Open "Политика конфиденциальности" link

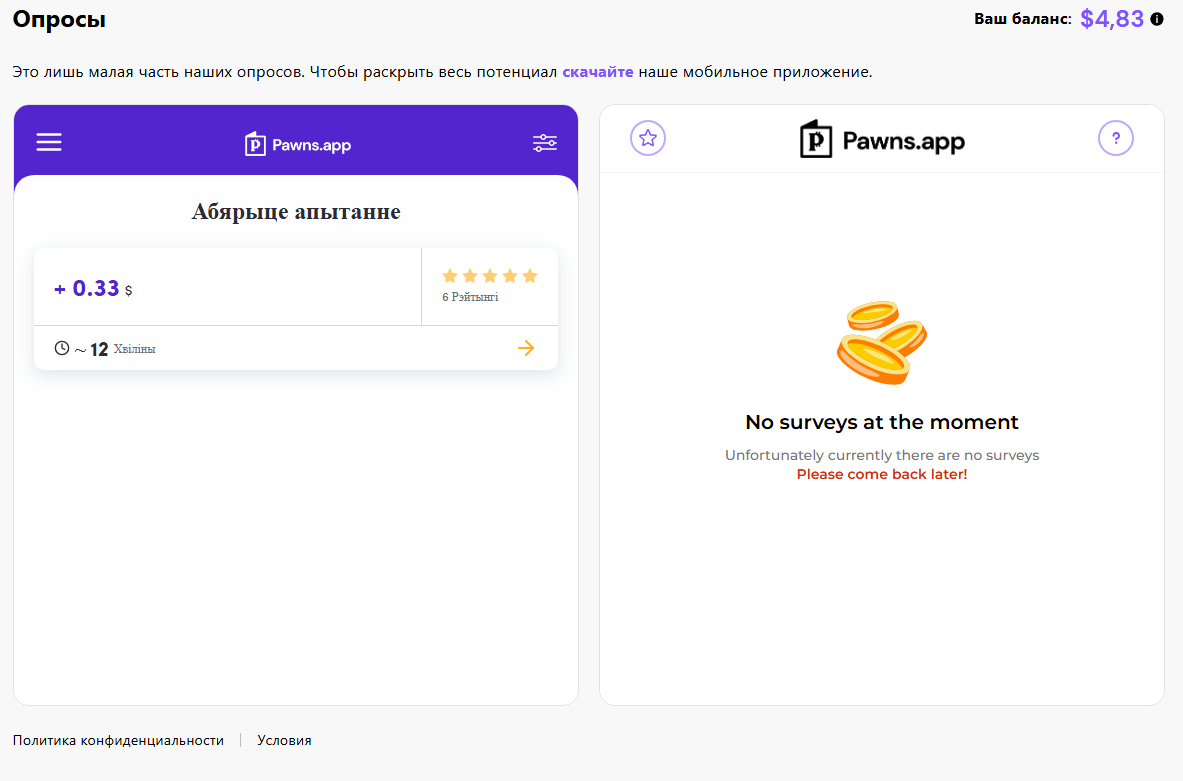tap(118, 741)
